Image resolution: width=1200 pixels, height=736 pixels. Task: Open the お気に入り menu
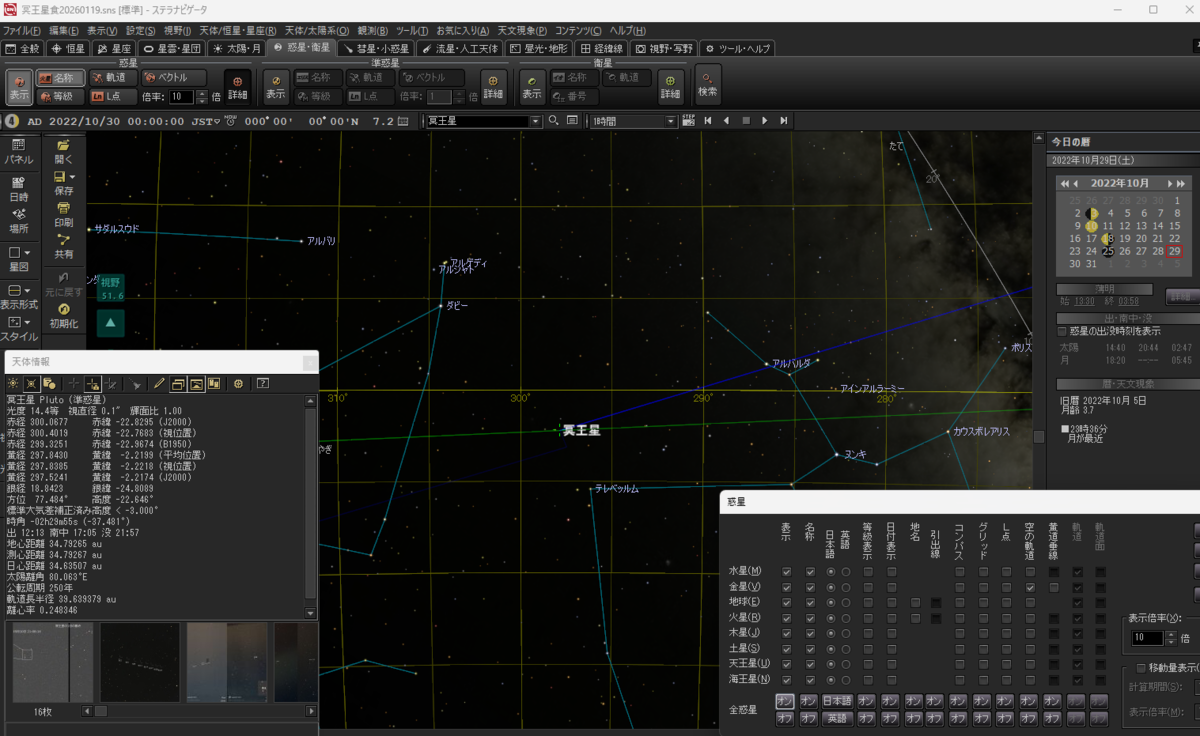(462, 31)
